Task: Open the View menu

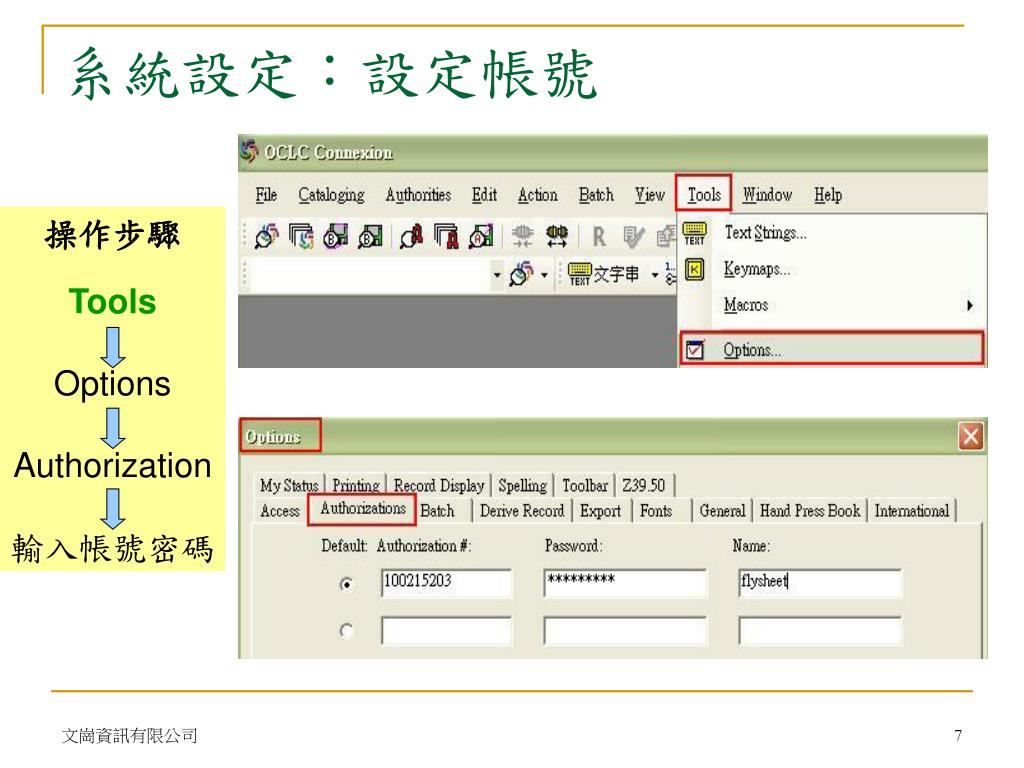Action: 649,195
